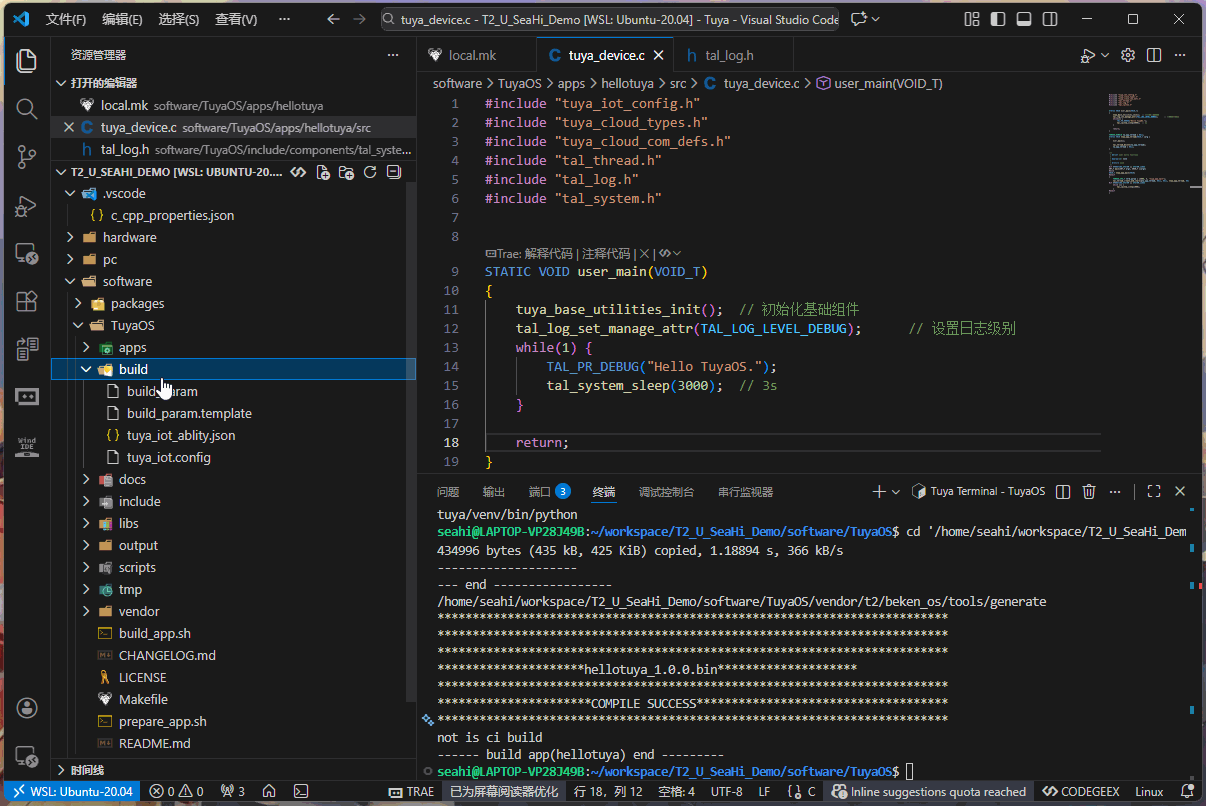Expand the docs folder
Screen dimensions: 1206x806
pyautogui.click(x=132, y=479)
